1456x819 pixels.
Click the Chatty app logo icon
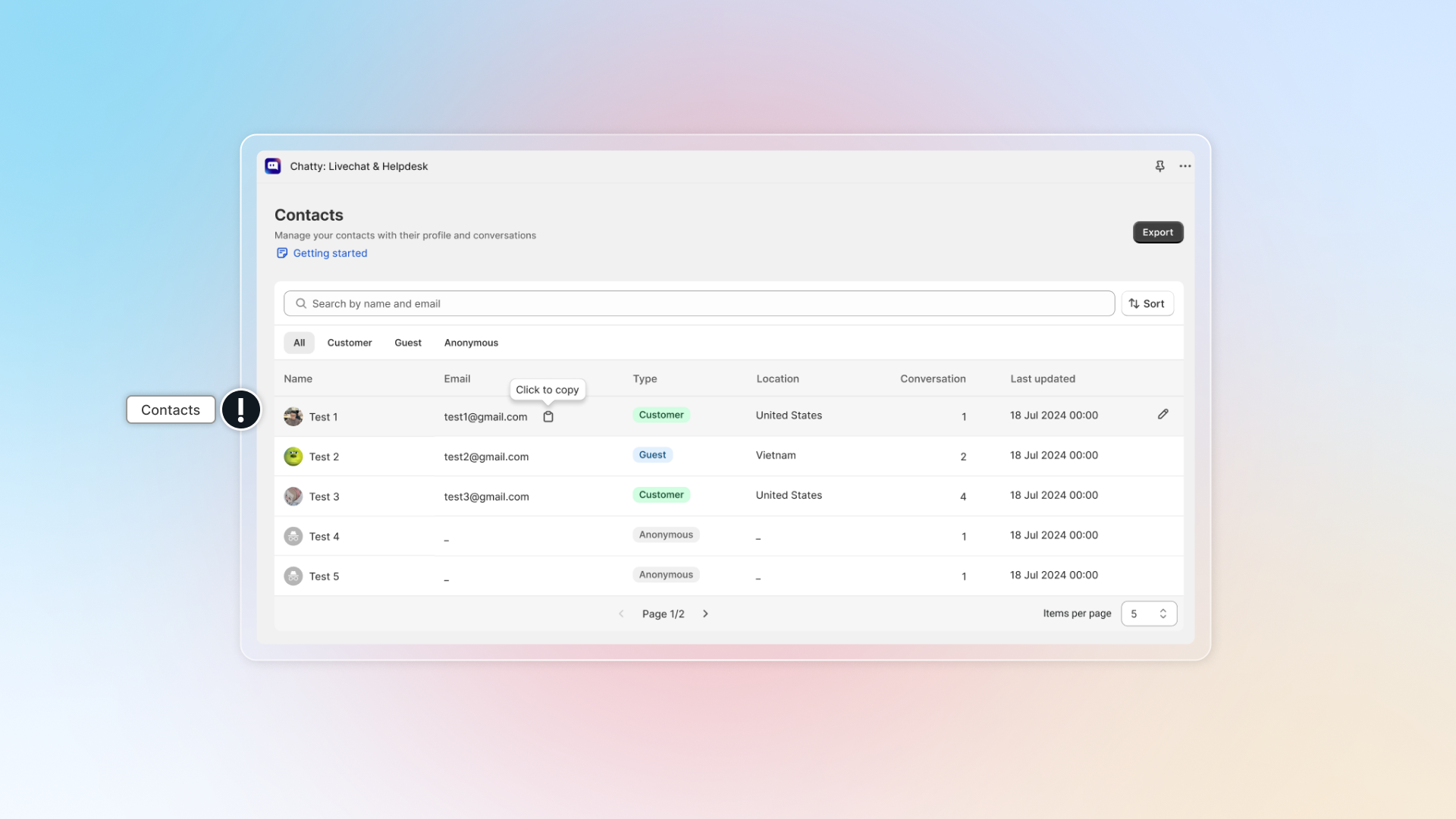tap(273, 166)
